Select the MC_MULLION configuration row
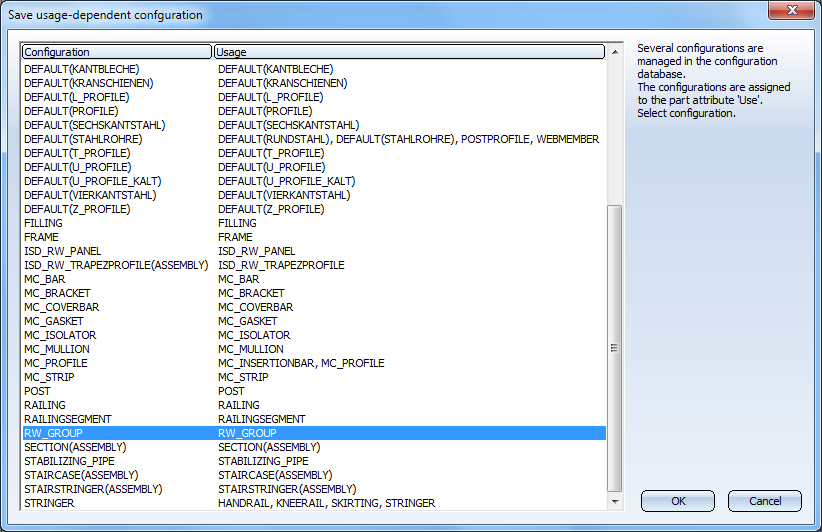This screenshot has height=532, width=822. tap(314, 349)
